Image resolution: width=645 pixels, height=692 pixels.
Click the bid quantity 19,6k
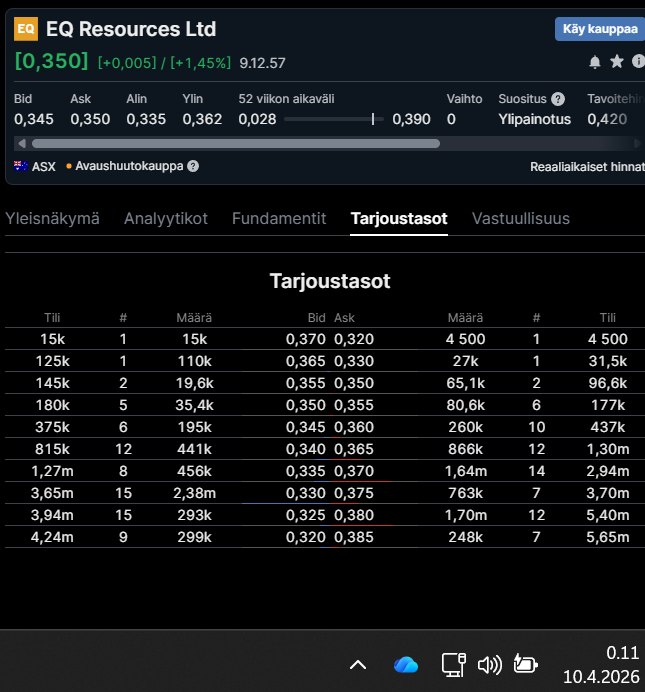(195, 383)
